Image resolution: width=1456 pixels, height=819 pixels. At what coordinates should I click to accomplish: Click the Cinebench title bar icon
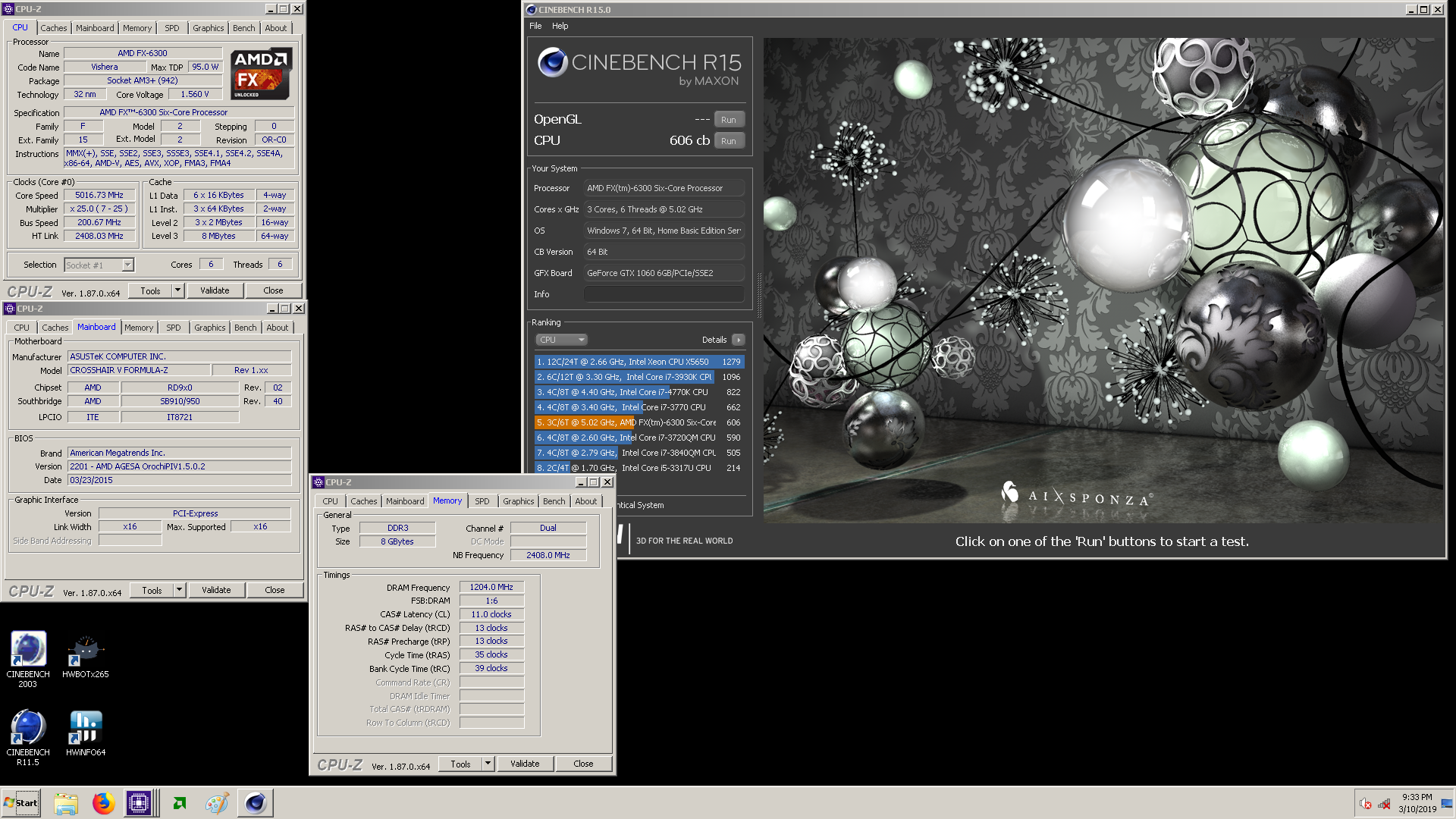(532, 10)
